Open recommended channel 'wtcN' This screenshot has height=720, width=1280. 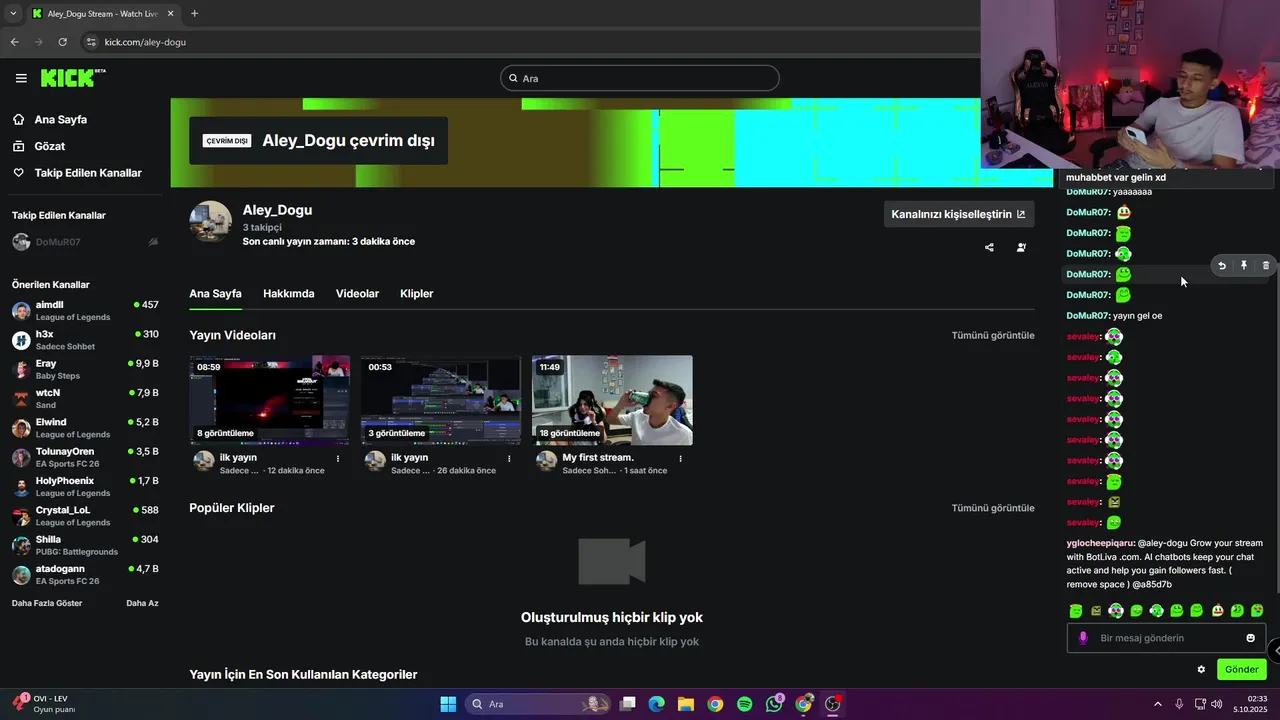coord(85,399)
